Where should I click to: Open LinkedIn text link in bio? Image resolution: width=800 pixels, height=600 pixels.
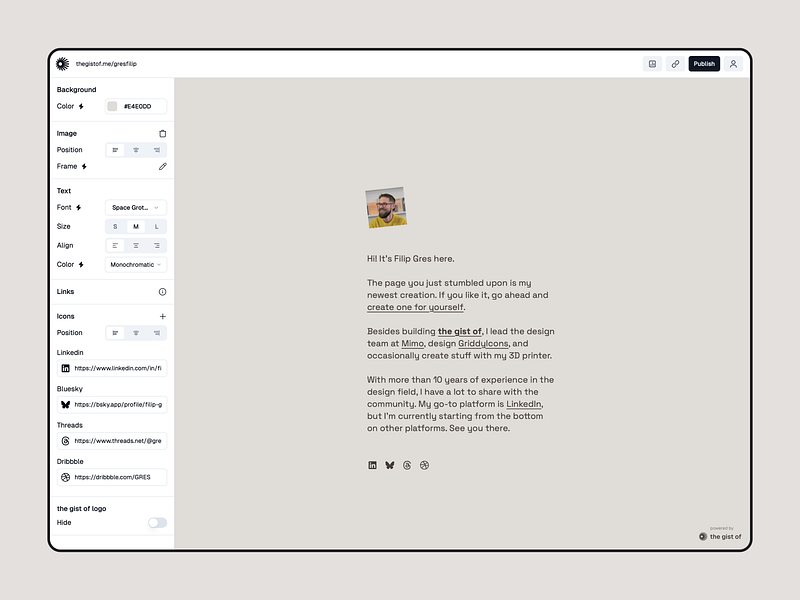[x=523, y=404]
